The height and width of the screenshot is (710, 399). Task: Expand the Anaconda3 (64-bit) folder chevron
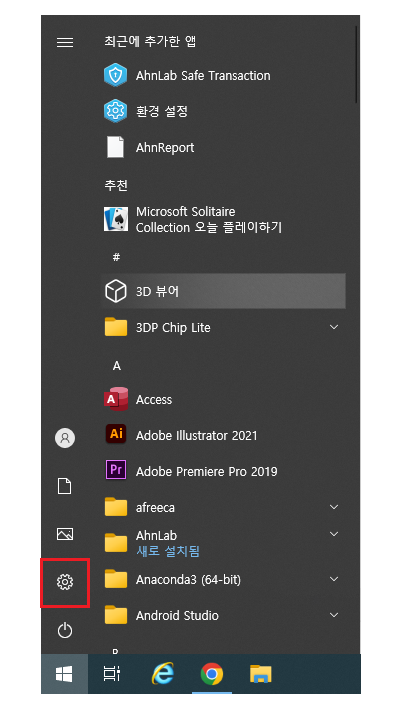point(334,579)
